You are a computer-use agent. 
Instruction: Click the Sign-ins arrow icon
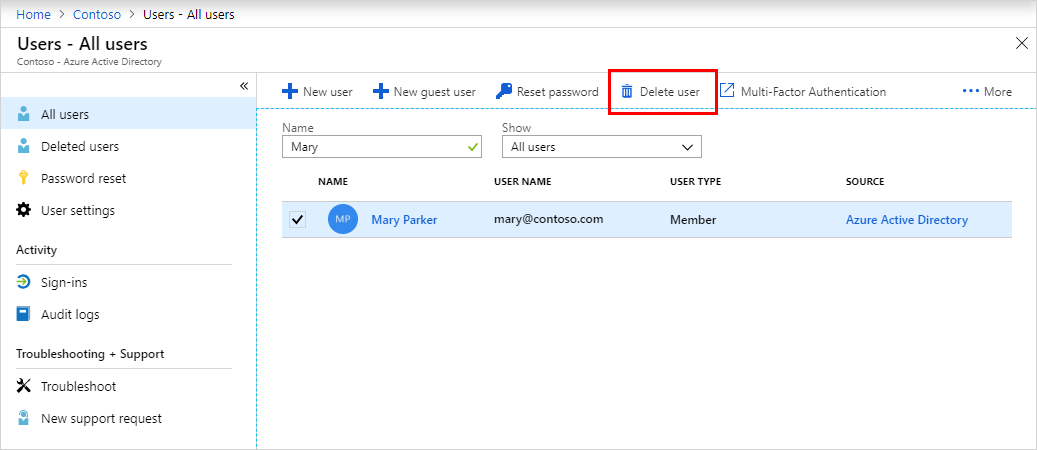point(24,283)
